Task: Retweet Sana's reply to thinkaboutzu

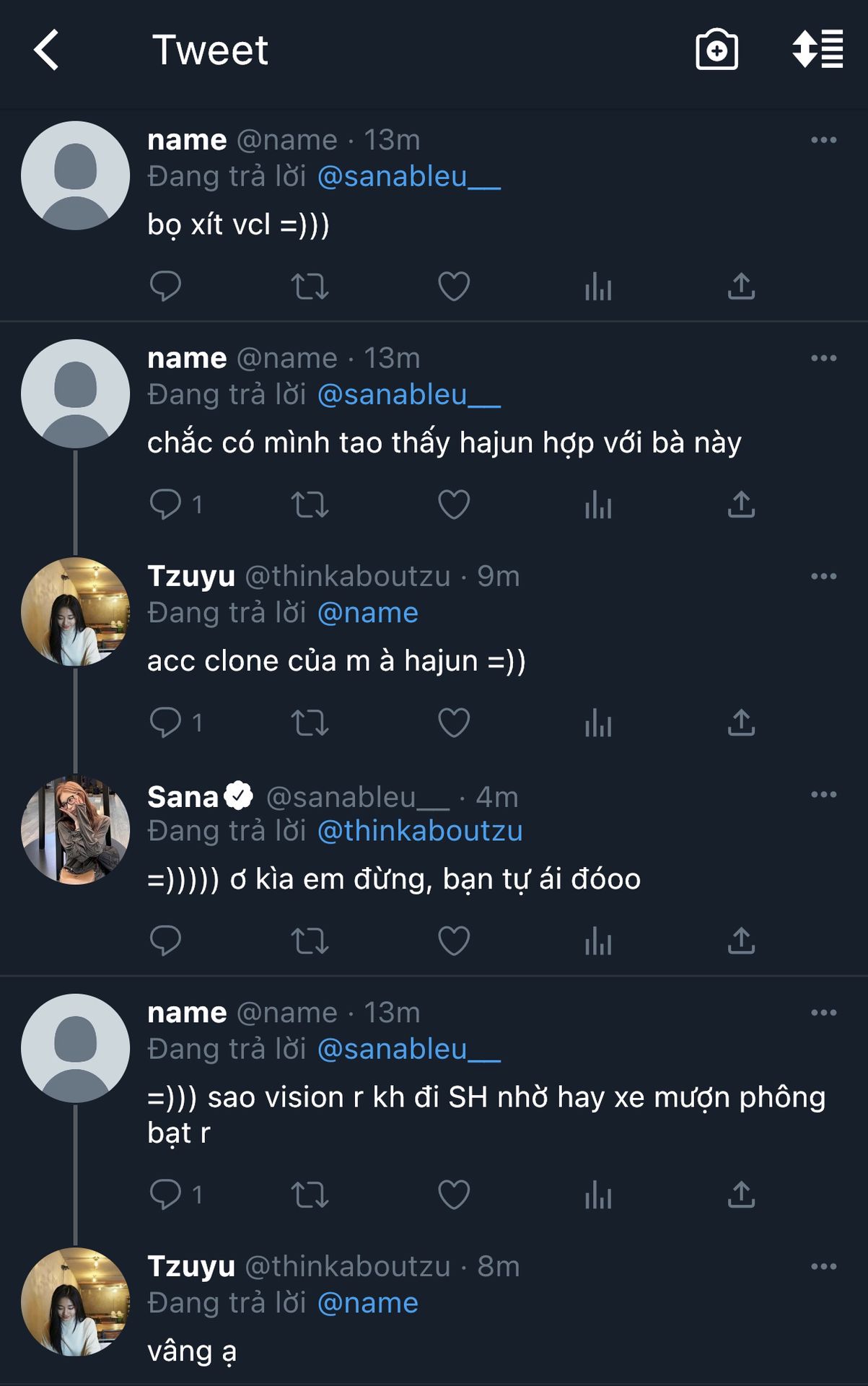Action: pos(310,941)
